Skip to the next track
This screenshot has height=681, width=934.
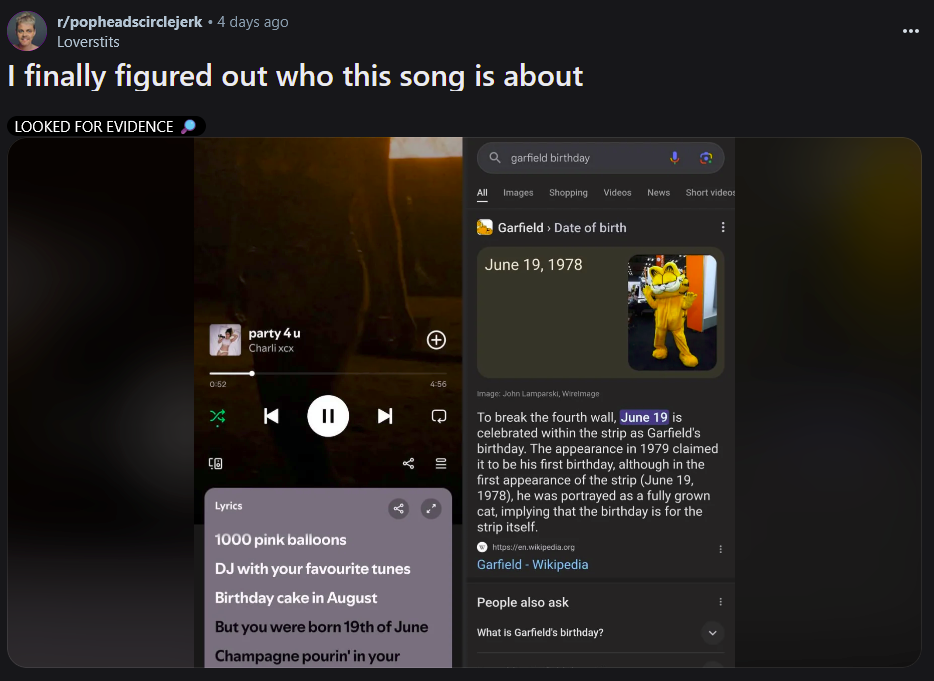[385, 416]
